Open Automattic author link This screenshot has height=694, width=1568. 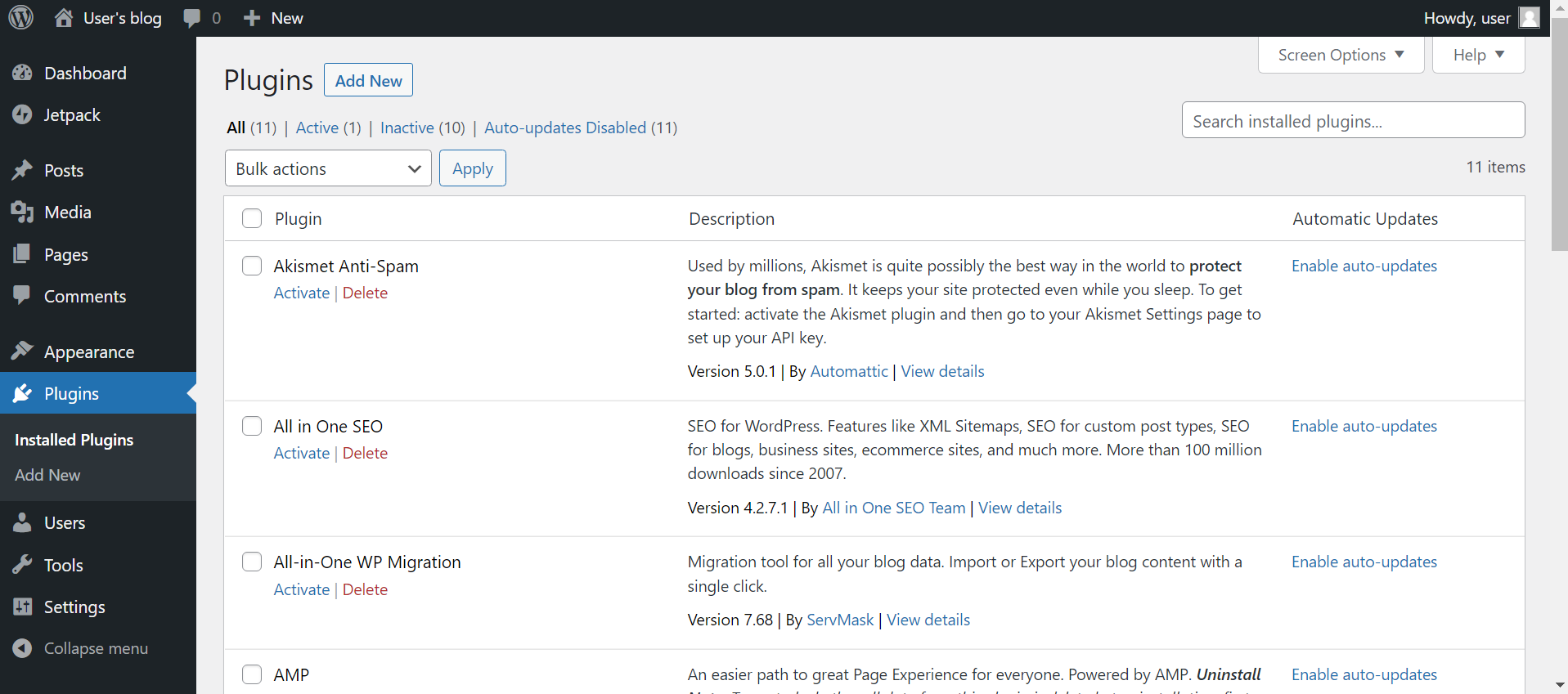[849, 371]
